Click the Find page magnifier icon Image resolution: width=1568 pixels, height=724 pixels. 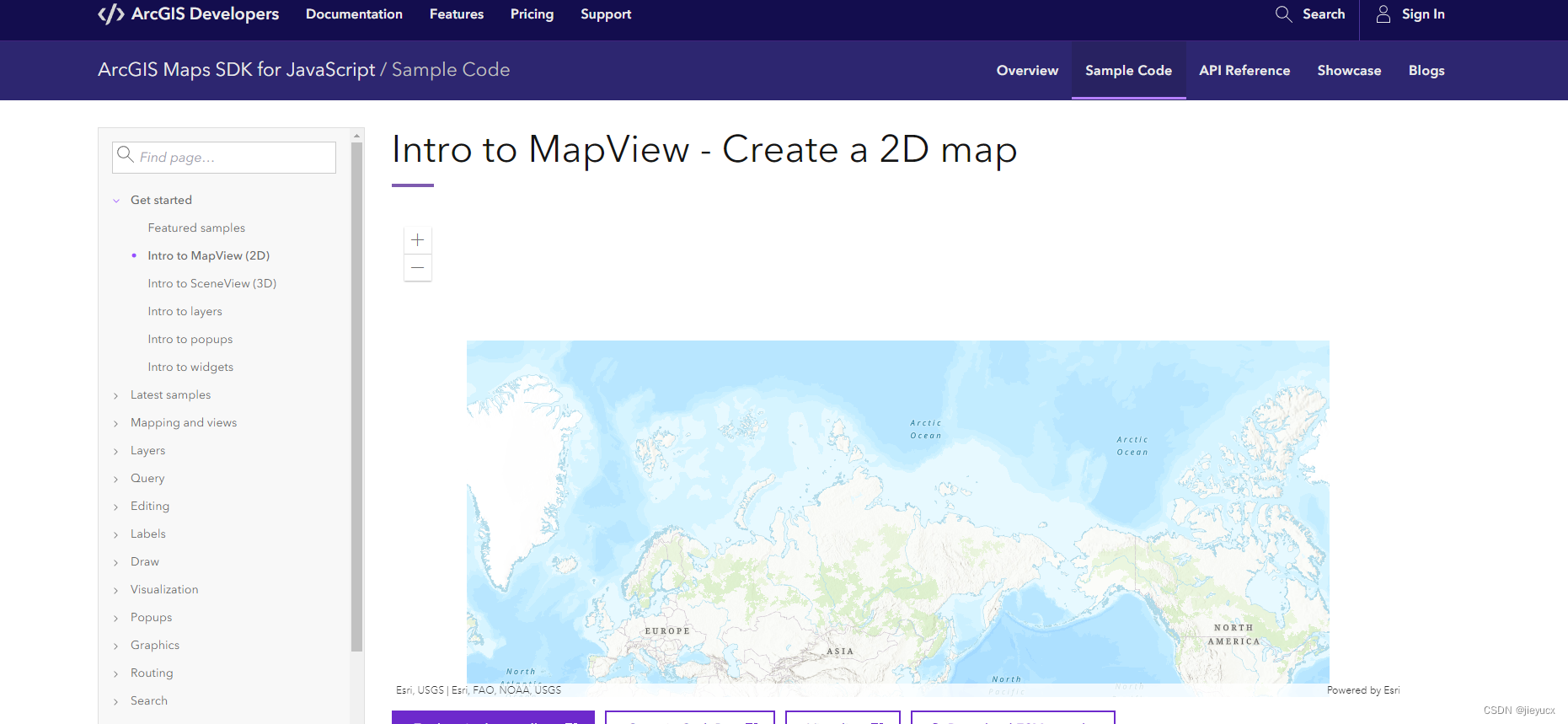tap(126, 154)
